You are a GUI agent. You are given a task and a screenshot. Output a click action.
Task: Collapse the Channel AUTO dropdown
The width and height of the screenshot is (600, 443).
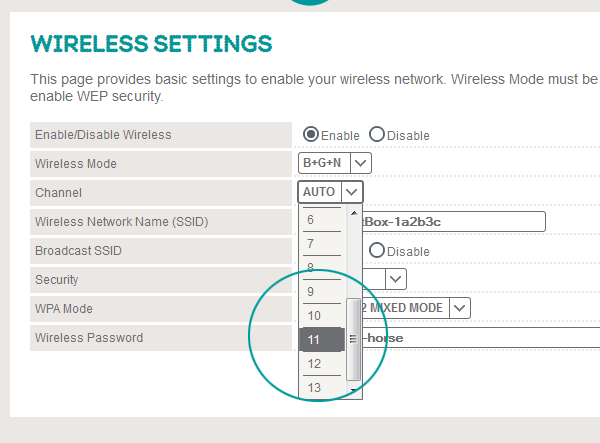[x=330, y=192]
